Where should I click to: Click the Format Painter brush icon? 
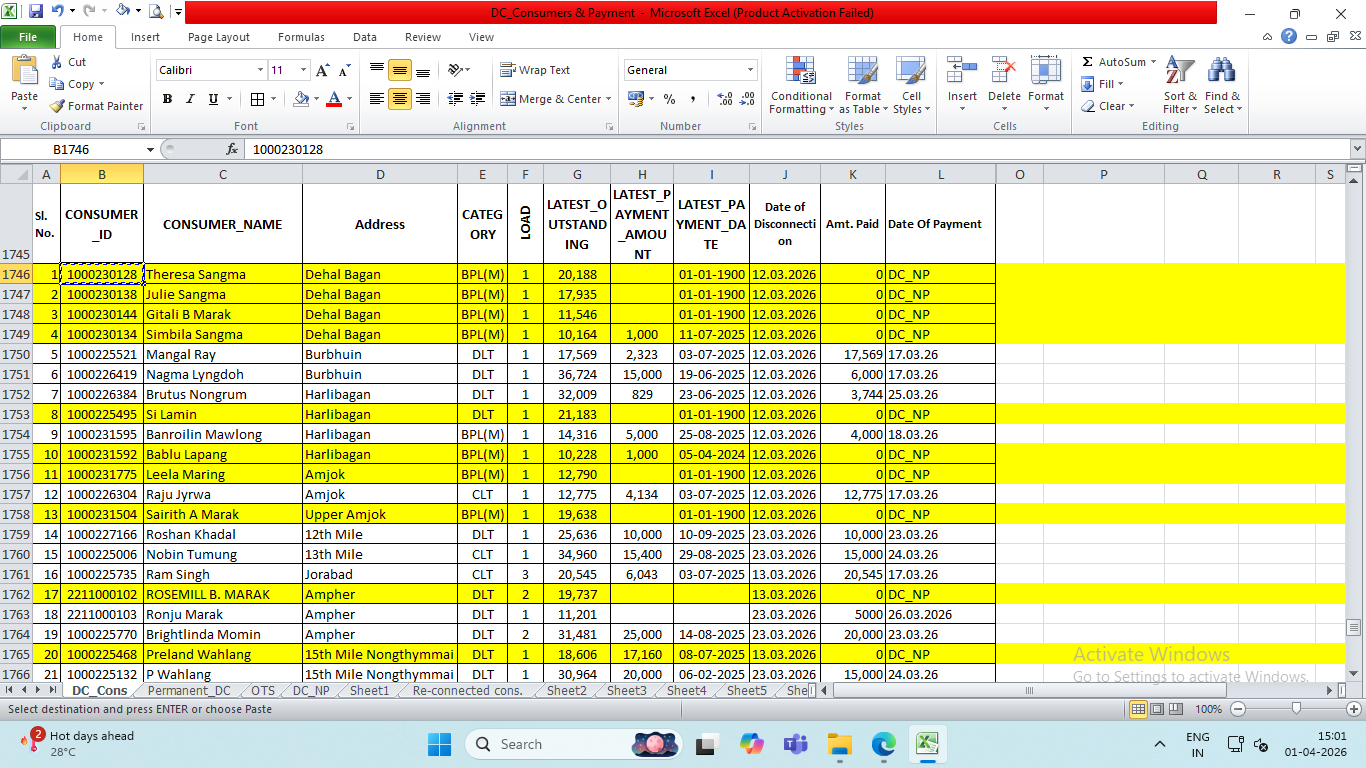[58, 106]
